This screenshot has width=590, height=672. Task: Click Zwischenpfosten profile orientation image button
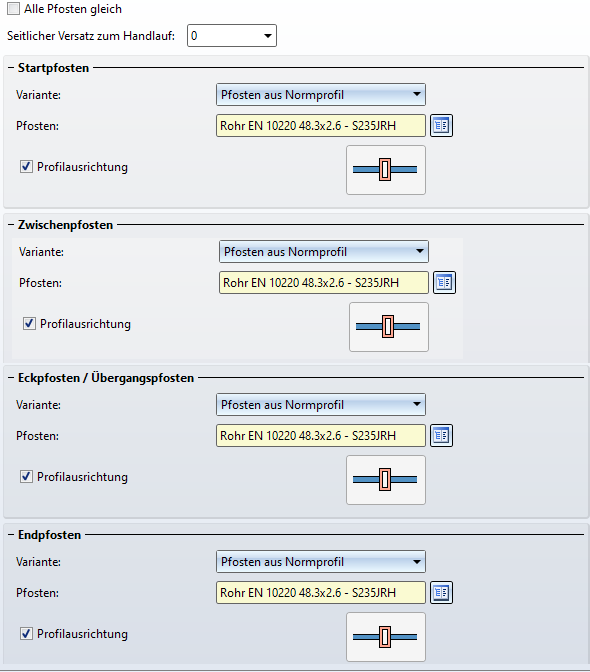point(389,327)
